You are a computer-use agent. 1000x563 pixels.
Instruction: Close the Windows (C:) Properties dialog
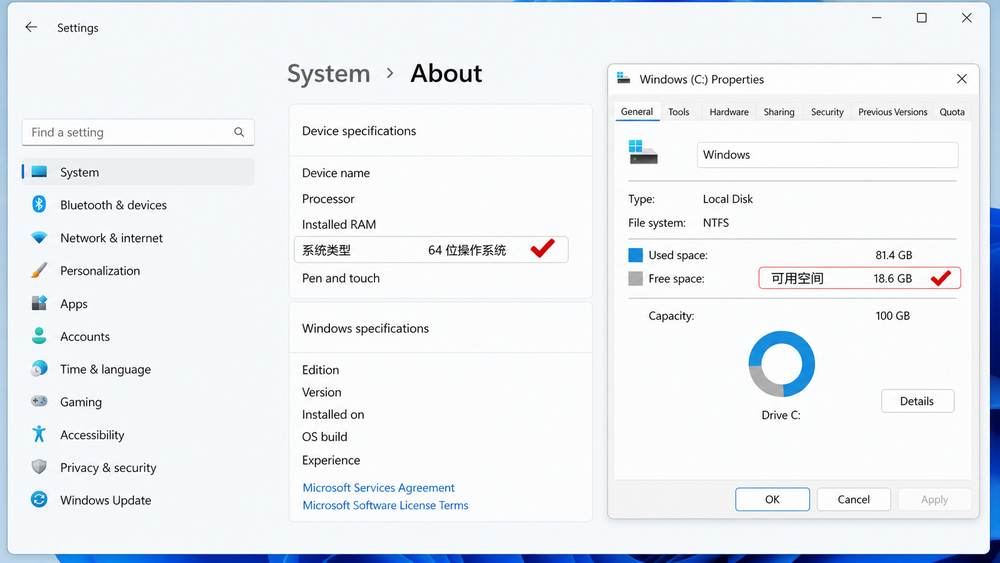(x=962, y=79)
